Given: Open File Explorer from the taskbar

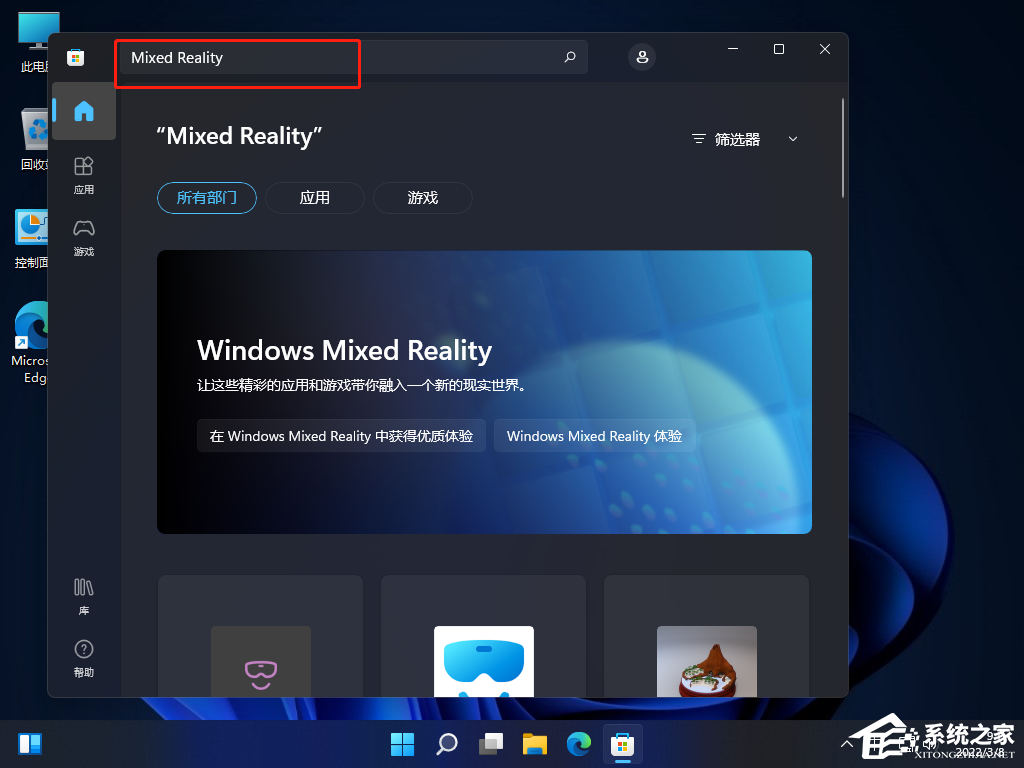Looking at the screenshot, I should pos(535,744).
